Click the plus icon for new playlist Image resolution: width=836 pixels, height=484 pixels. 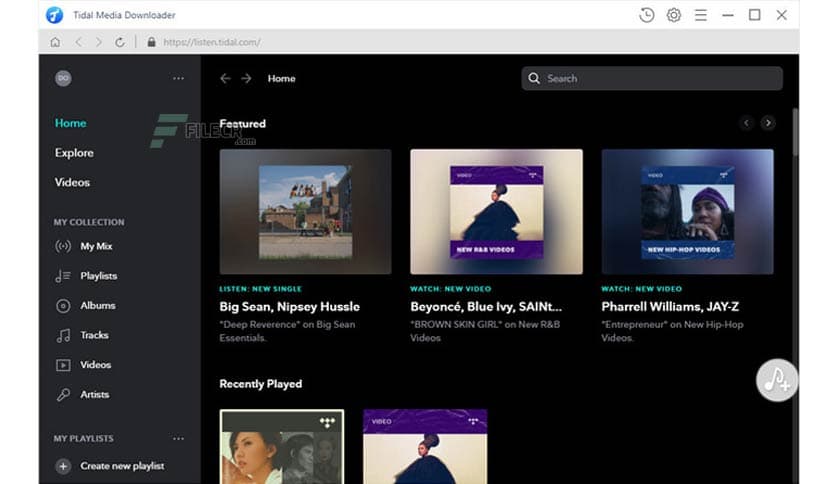(x=63, y=466)
